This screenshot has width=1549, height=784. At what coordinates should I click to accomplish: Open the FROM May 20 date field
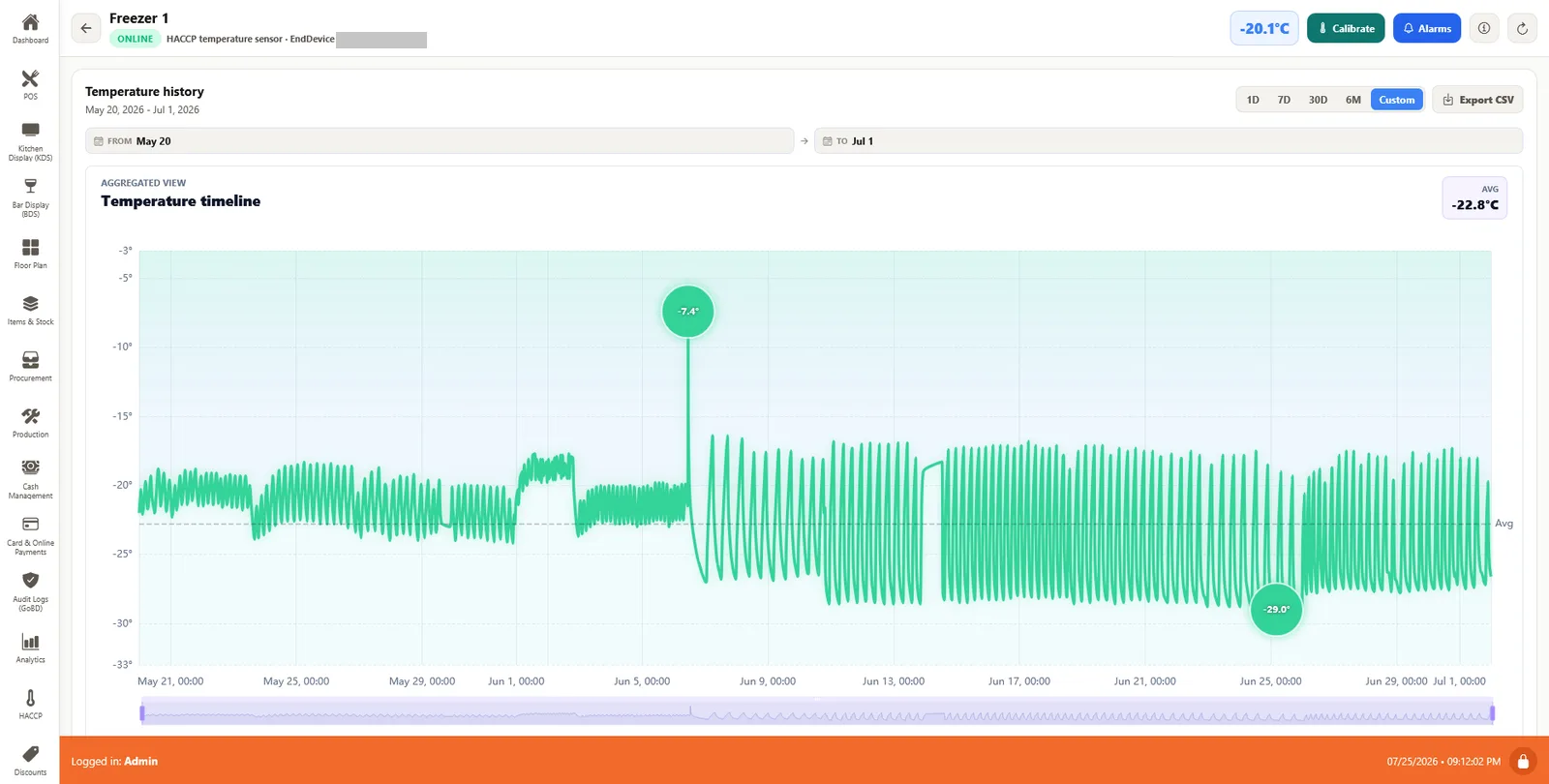coord(440,141)
